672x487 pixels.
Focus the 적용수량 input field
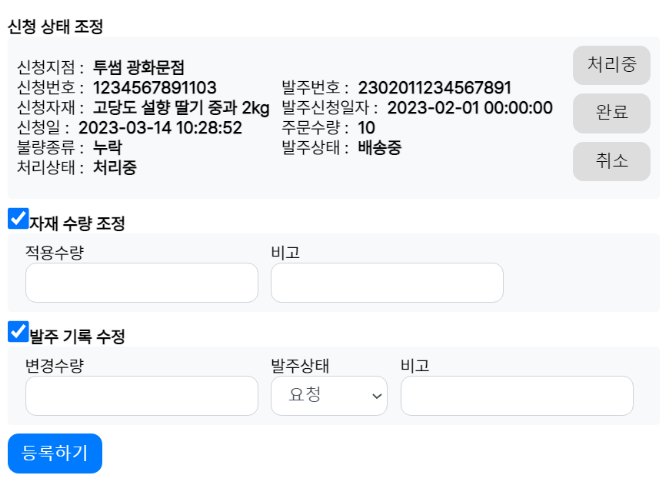[142, 283]
